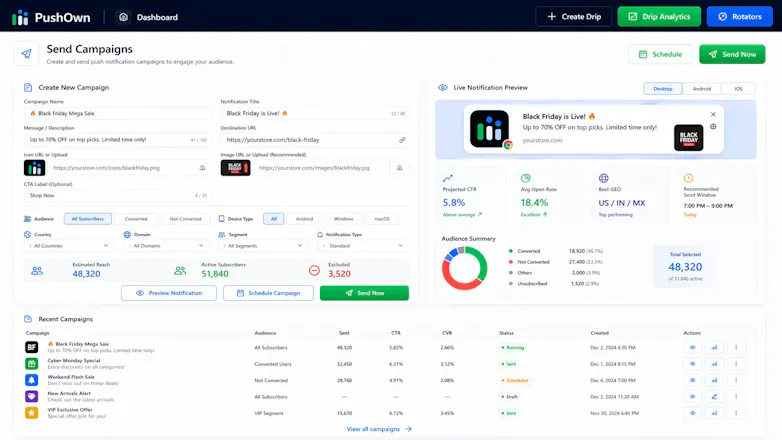Screen dimensions: 782x440
Task: Select the All device type option
Action: pos(274,219)
